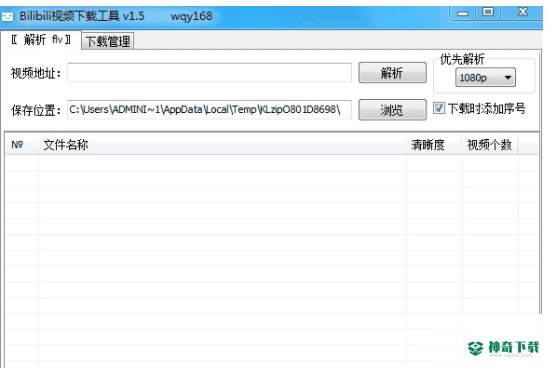This screenshot has width=550, height=368.
Task: Open the 1080p priority resolution dropdown
Action: (x=485, y=77)
